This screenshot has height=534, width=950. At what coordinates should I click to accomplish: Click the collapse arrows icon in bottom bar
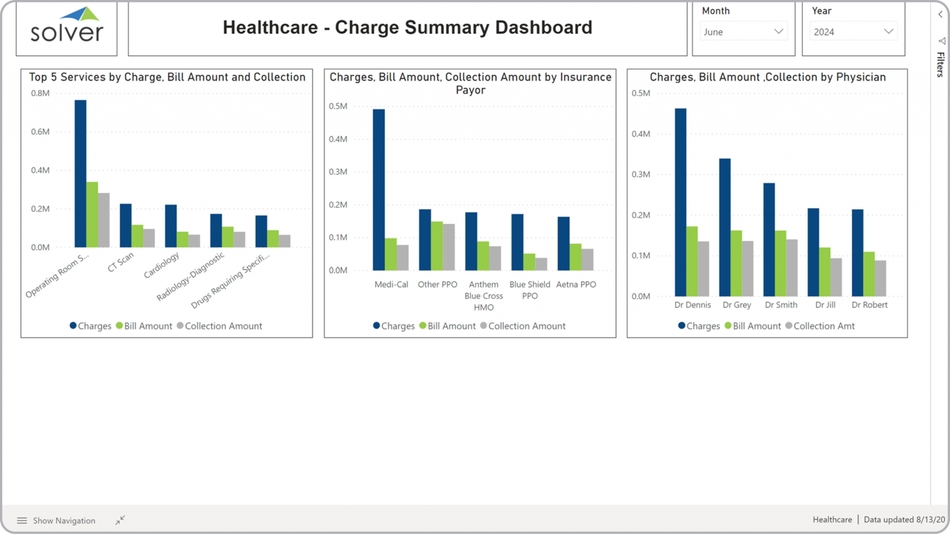coord(119,520)
